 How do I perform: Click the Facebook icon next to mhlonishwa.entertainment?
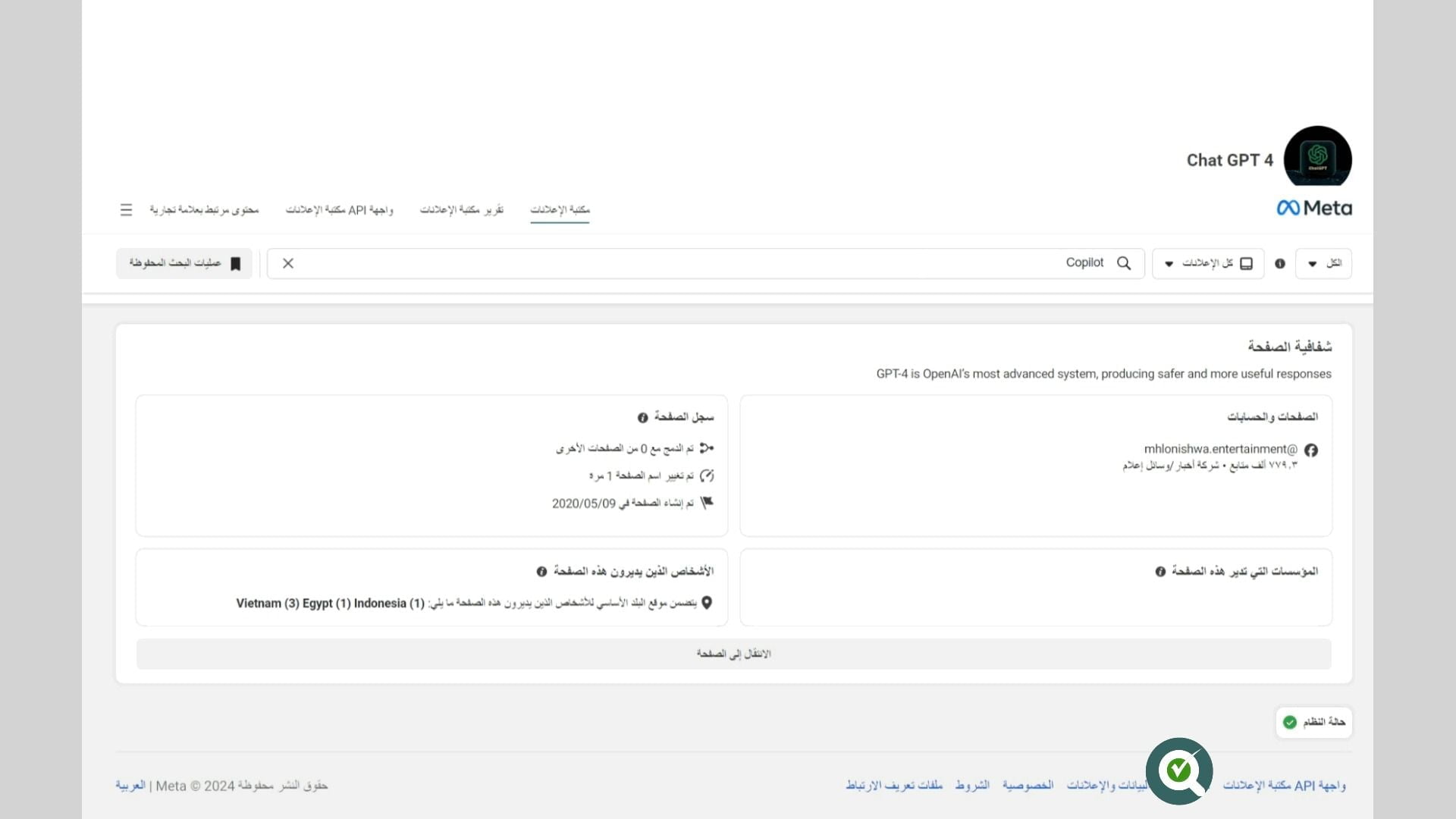tap(1311, 450)
